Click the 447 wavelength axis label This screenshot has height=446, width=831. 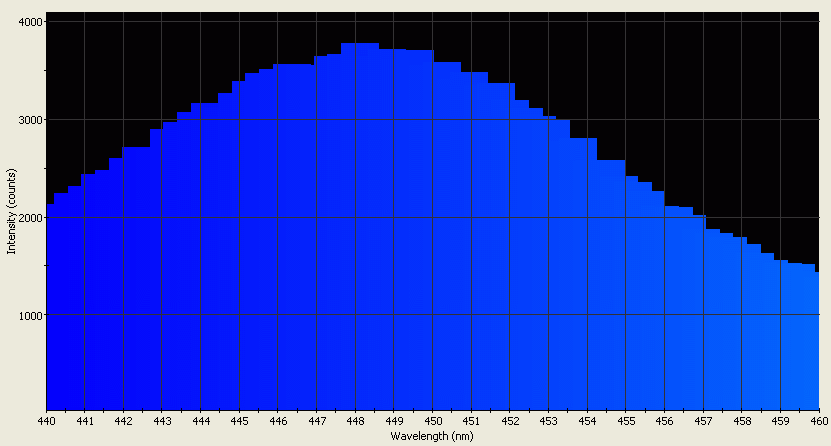click(317, 421)
